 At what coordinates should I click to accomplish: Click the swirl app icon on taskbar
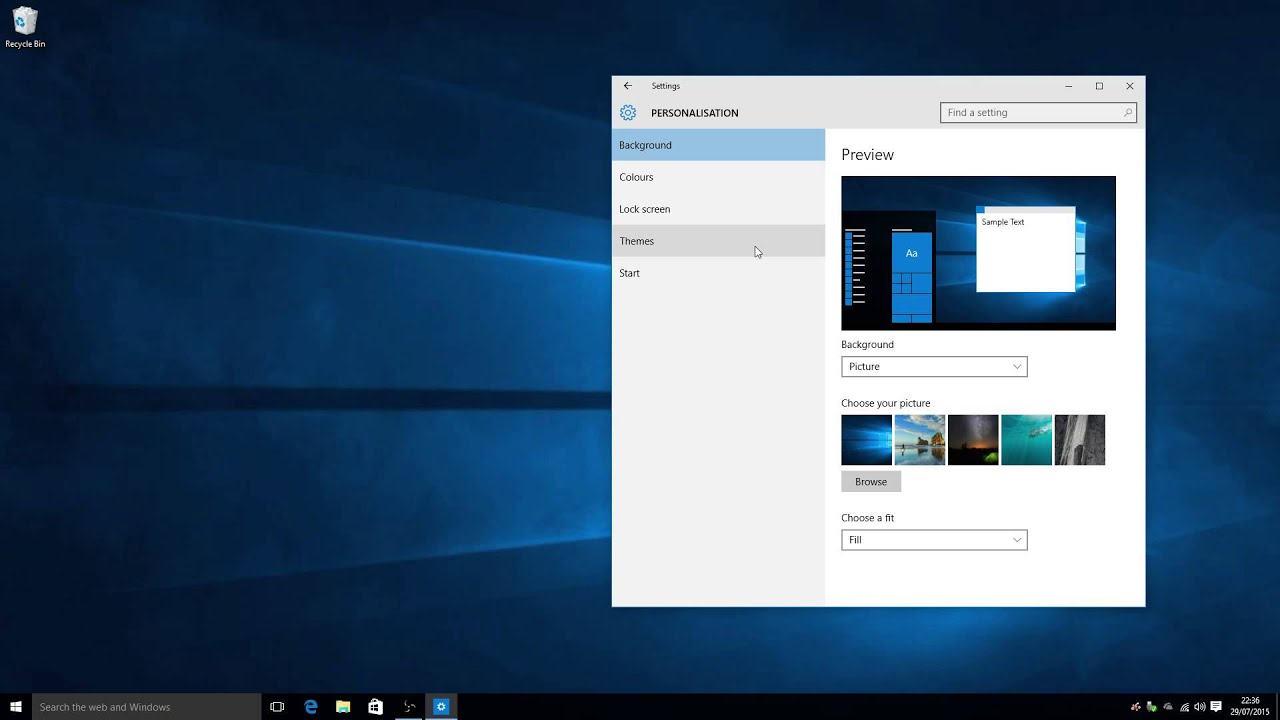[409, 707]
